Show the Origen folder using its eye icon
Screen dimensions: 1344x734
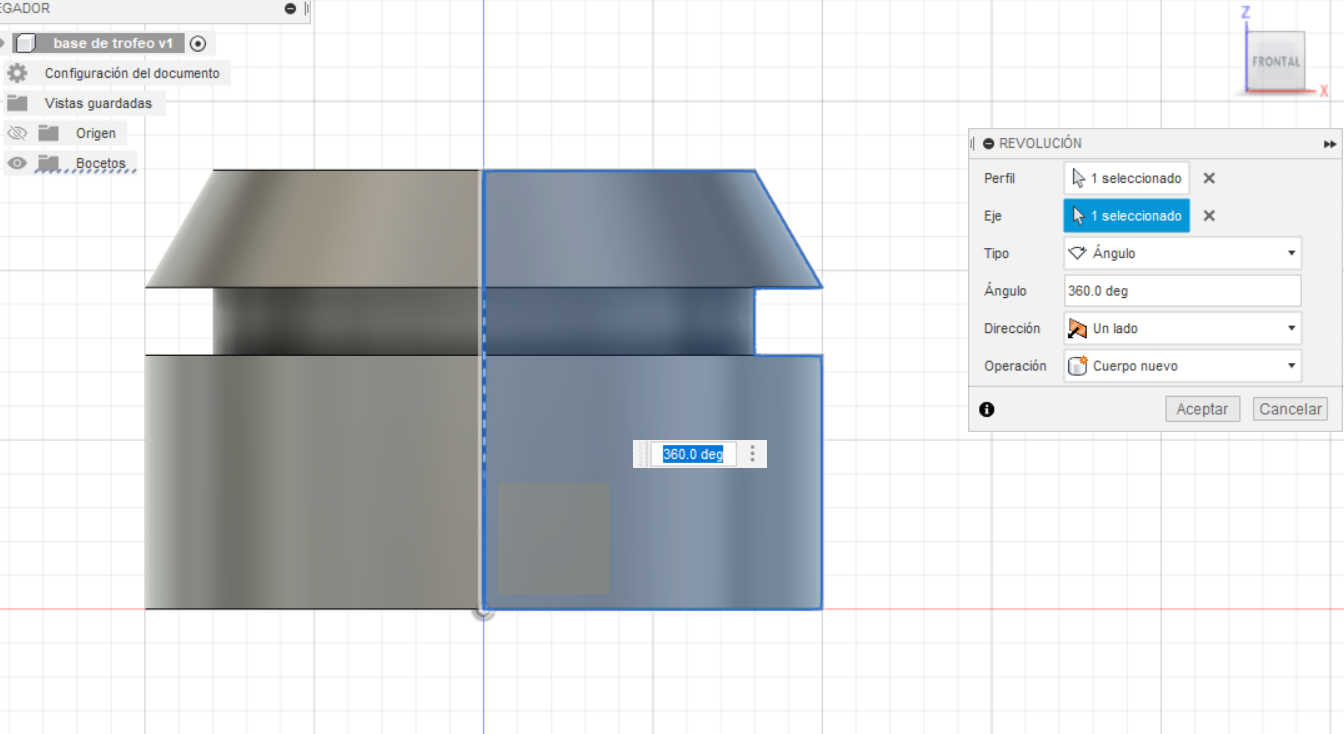[x=16, y=133]
